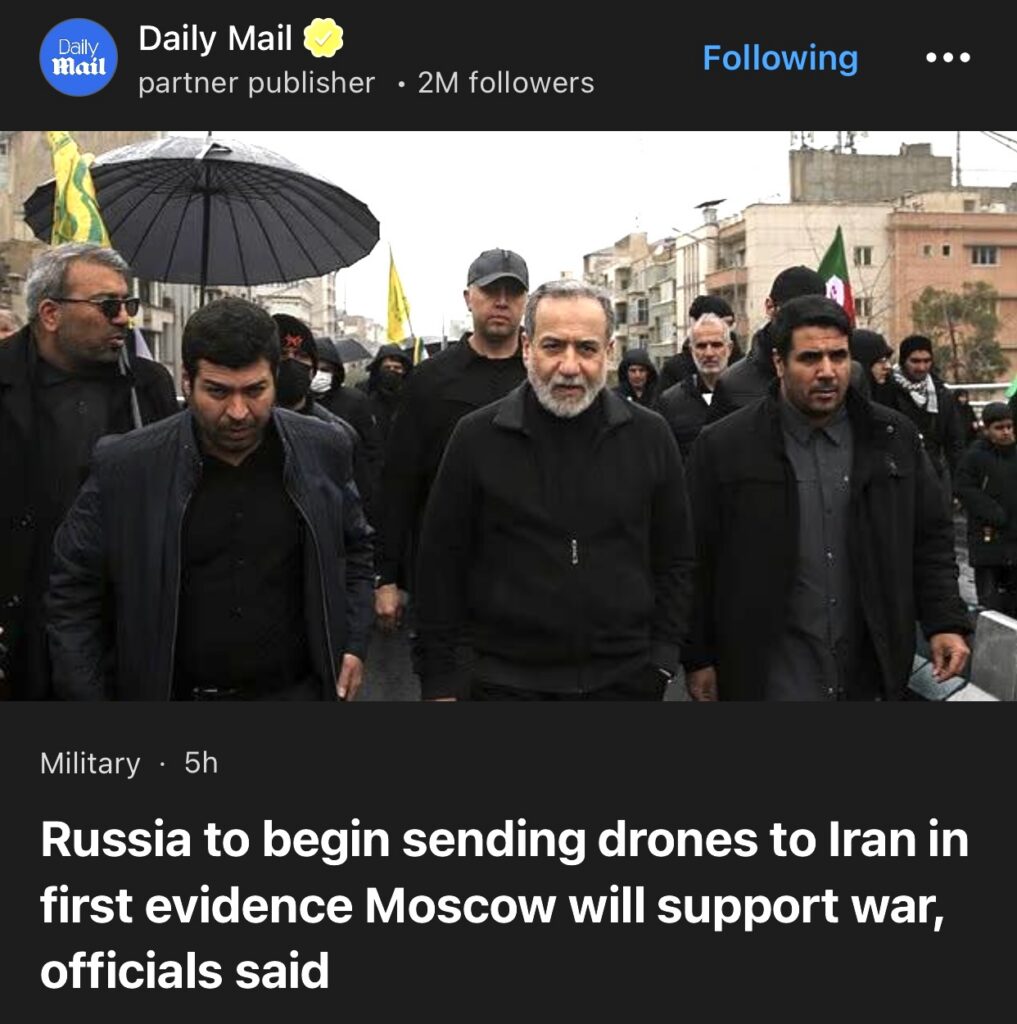The image size is (1017, 1024).
Task: Open the Daily Mail publisher name
Action: [215, 38]
